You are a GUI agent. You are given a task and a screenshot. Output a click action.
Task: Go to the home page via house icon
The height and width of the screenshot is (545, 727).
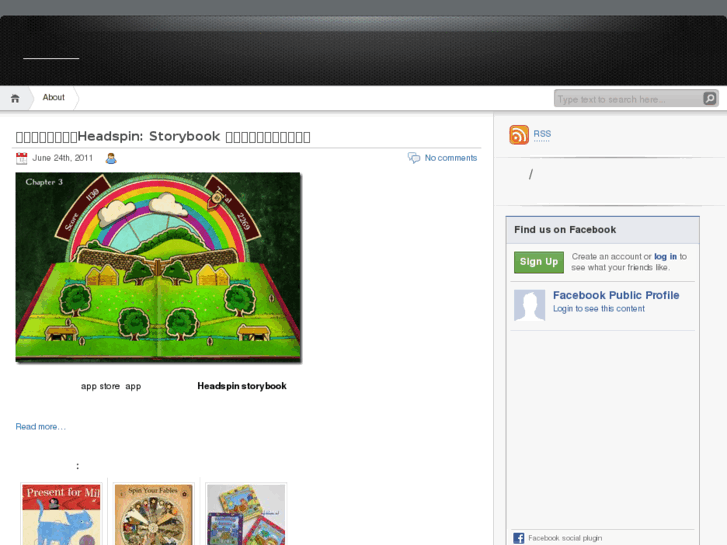click(15, 98)
